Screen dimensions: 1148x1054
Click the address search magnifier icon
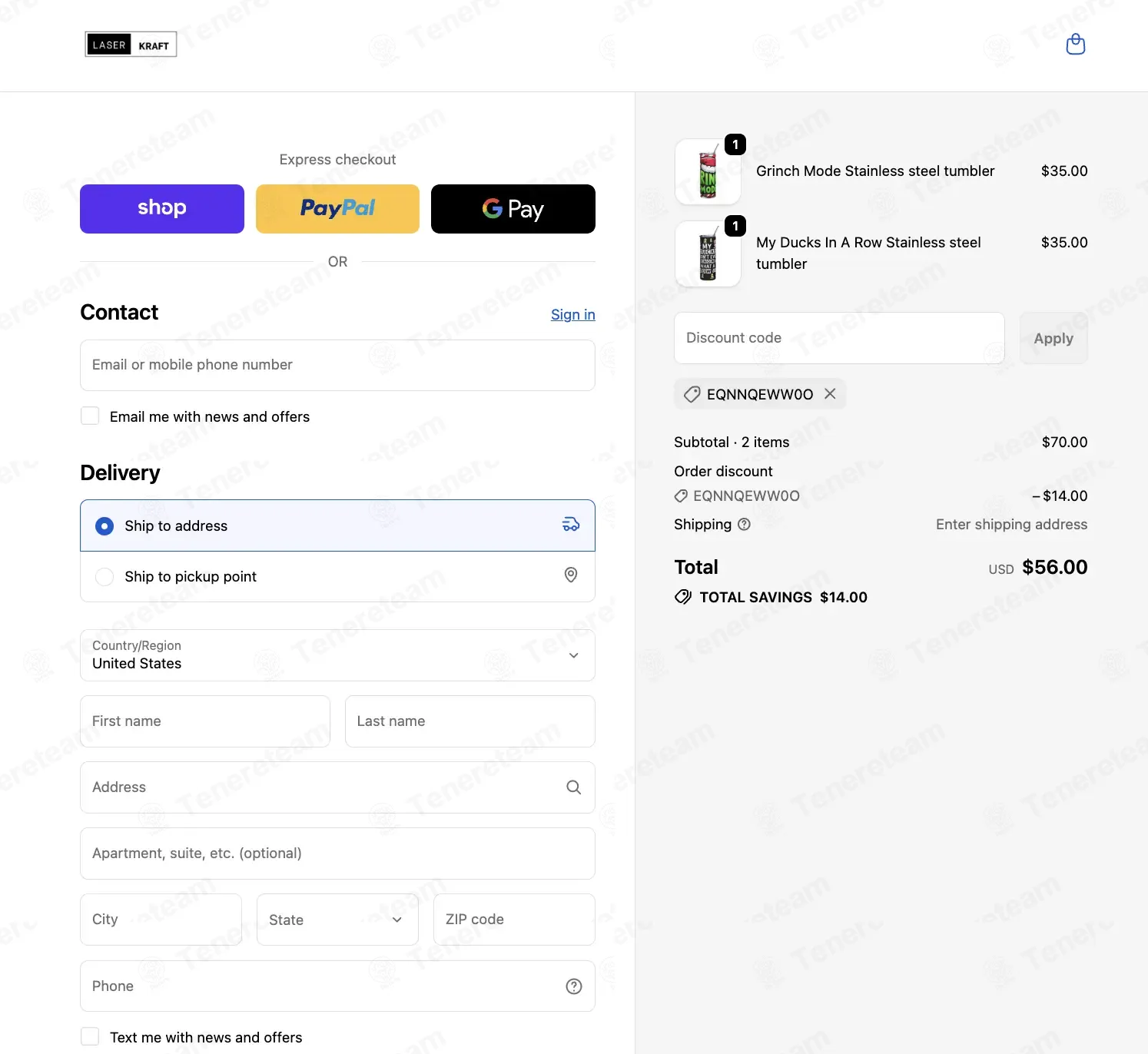[x=573, y=787]
